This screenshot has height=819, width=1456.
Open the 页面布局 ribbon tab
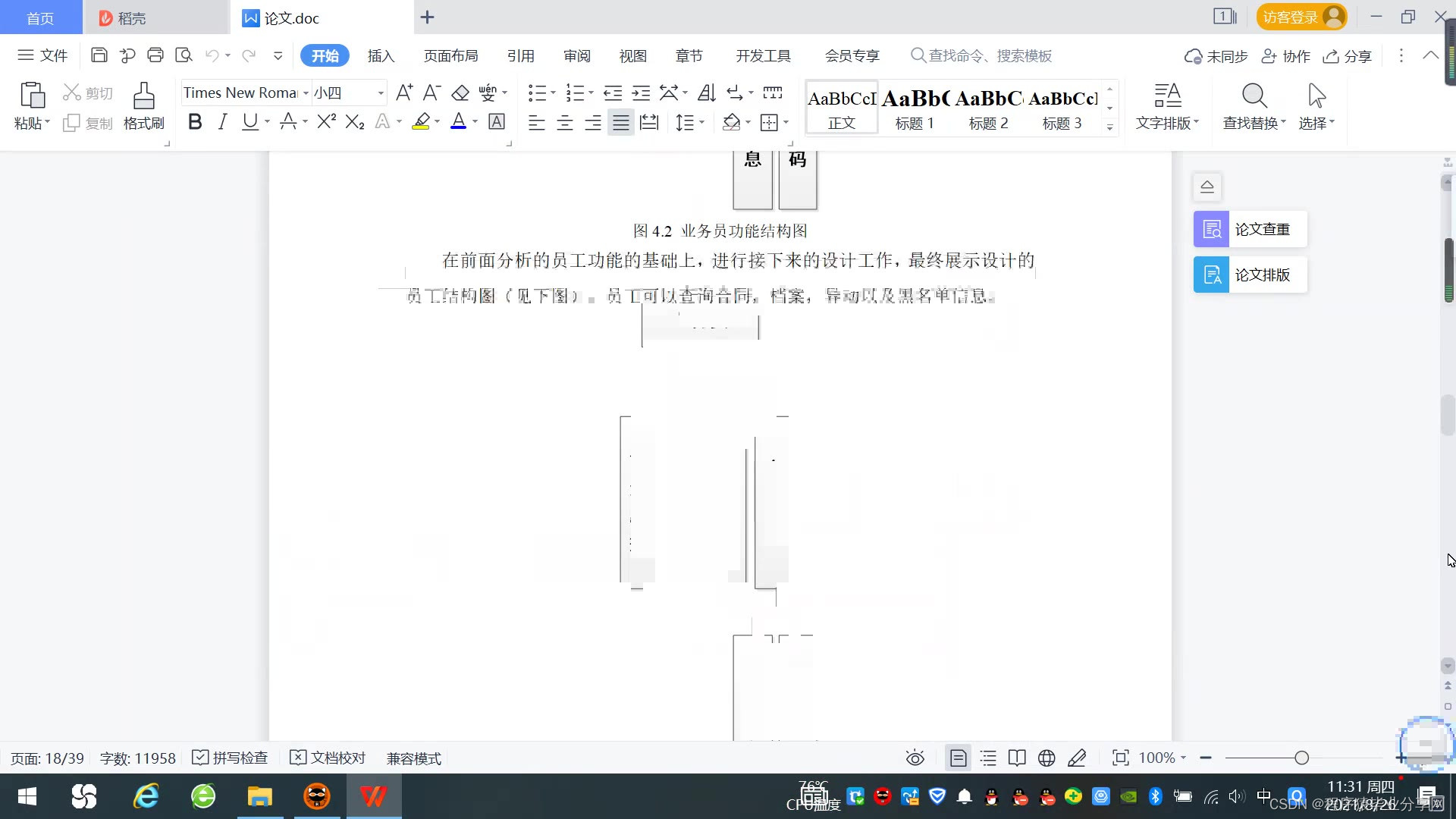click(x=450, y=56)
